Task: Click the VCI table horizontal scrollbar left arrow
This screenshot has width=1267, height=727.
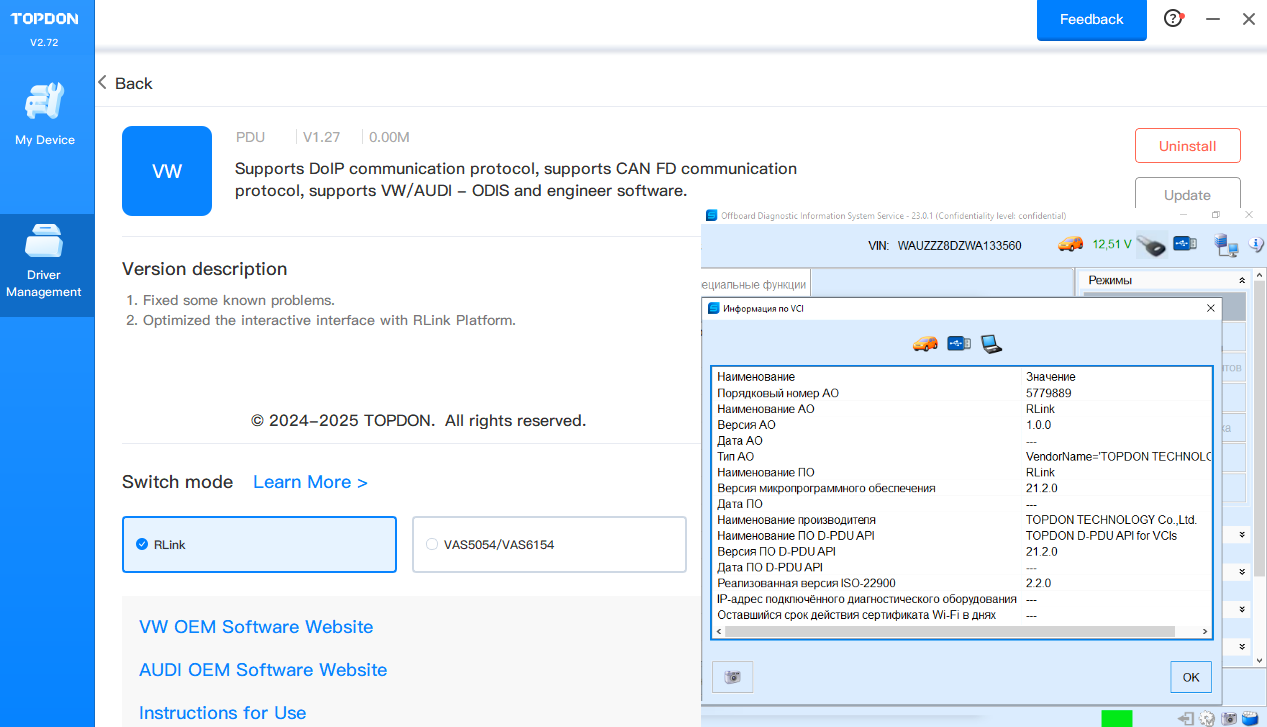Action: pos(718,631)
